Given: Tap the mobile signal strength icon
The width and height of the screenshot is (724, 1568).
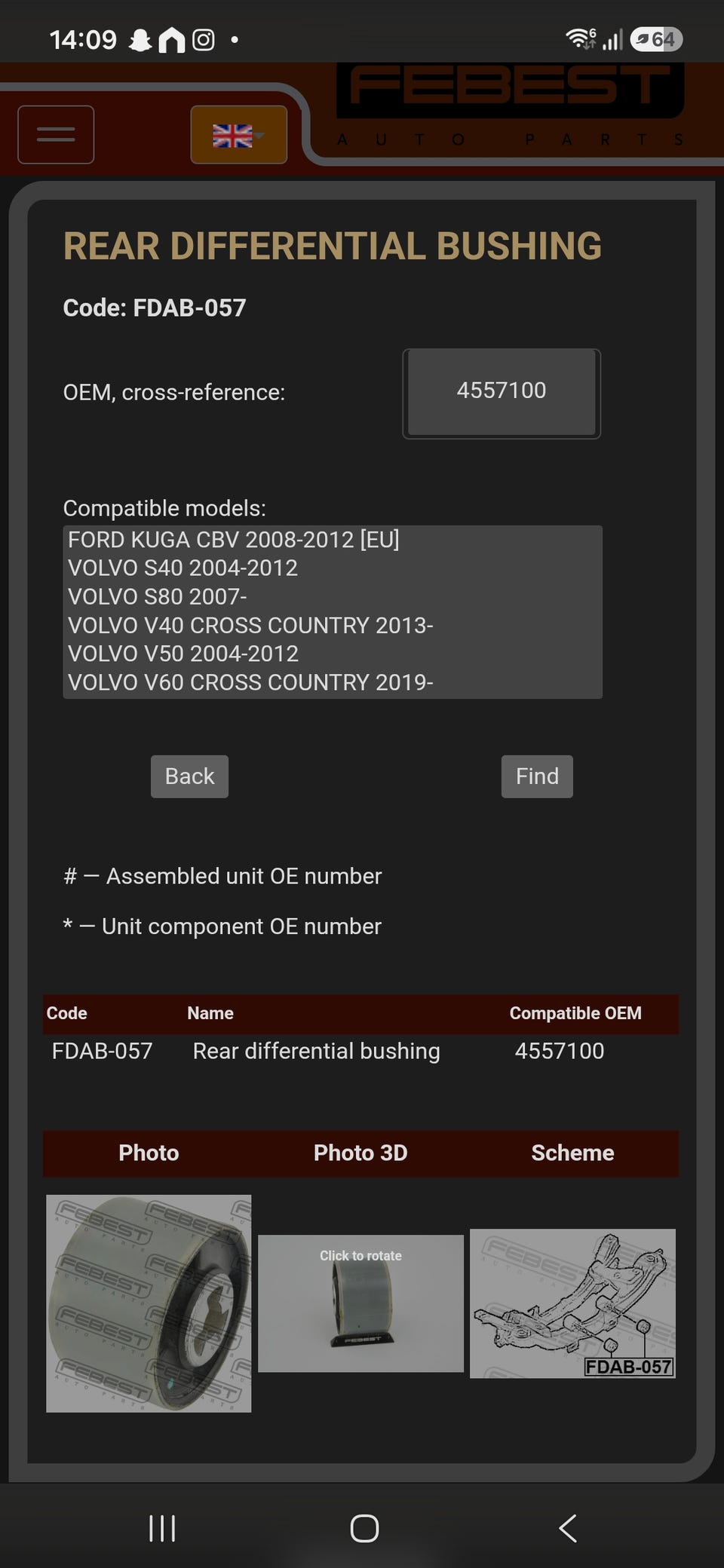Looking at the screenshot, I should (612, 40).
